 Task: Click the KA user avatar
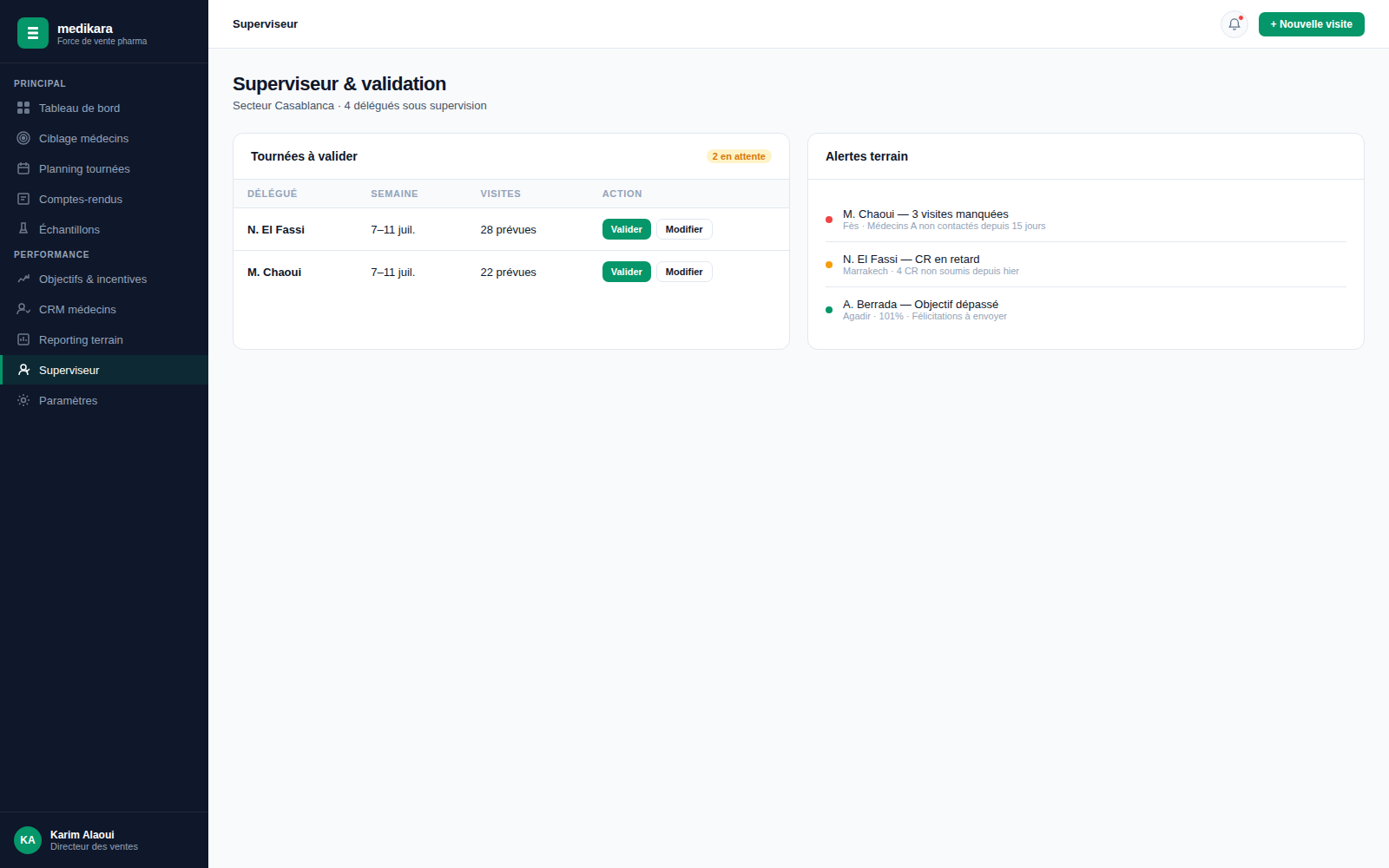28,840
